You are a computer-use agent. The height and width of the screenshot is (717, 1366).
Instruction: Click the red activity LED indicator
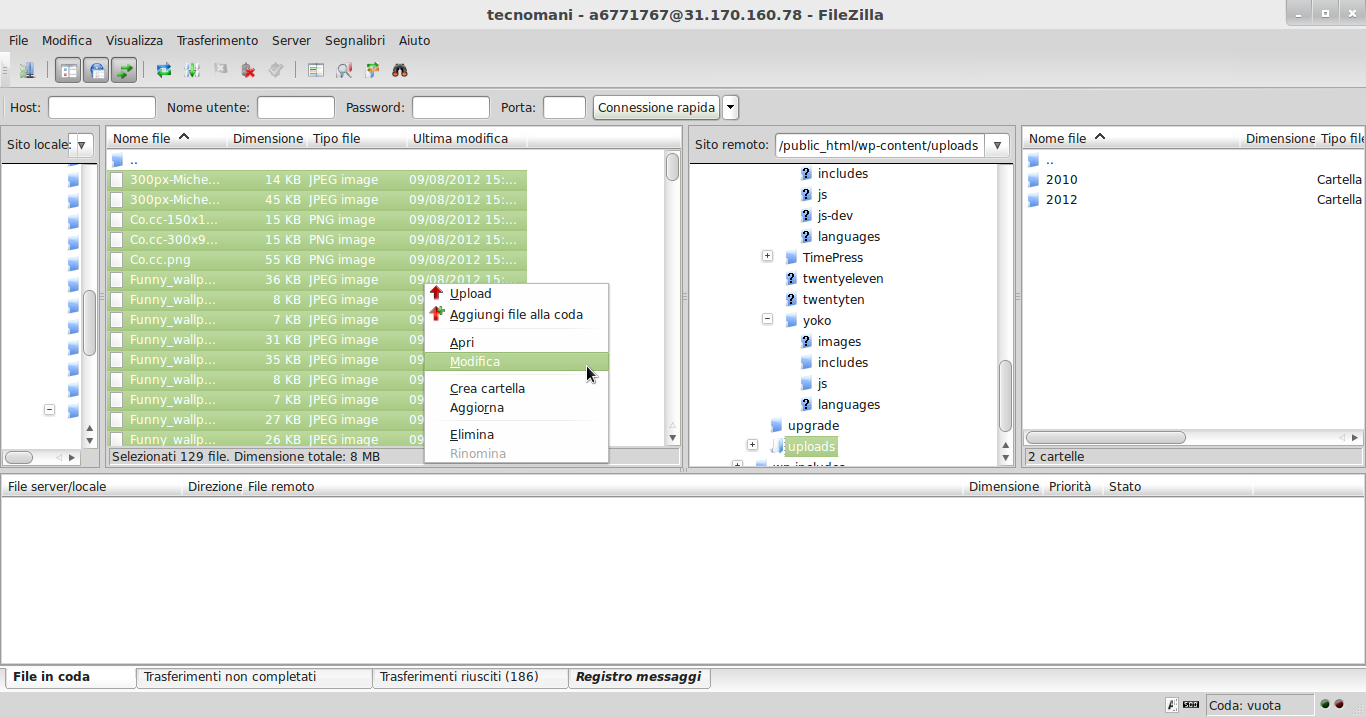pos(1339,704)
